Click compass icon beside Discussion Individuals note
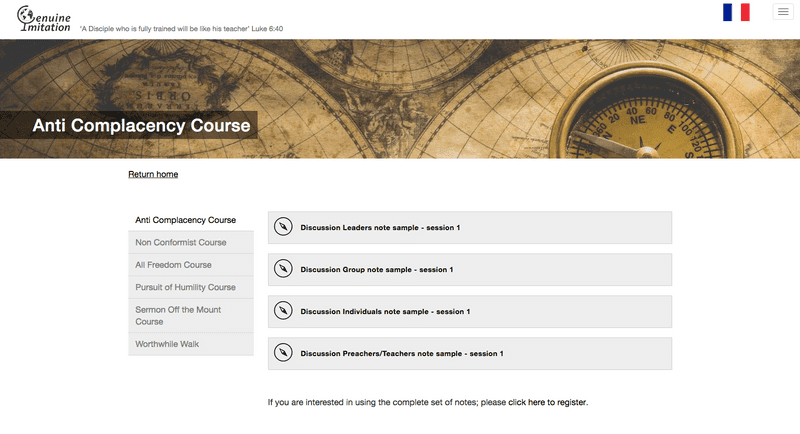 (x=283, y=311)
